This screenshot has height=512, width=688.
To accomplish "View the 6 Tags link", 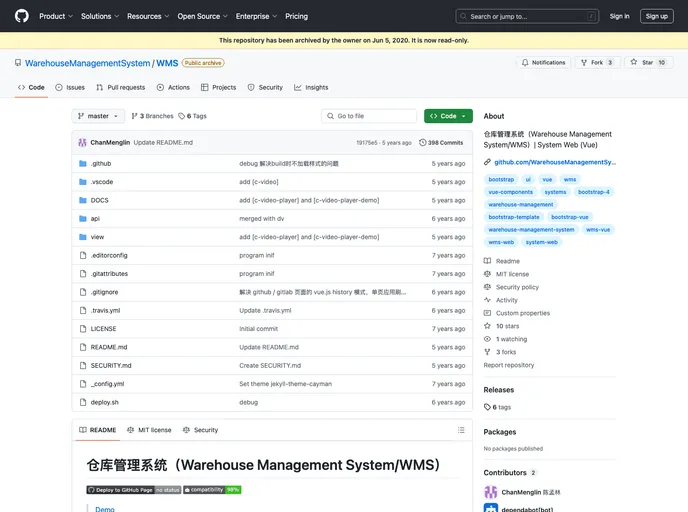I will coord(194,116).
